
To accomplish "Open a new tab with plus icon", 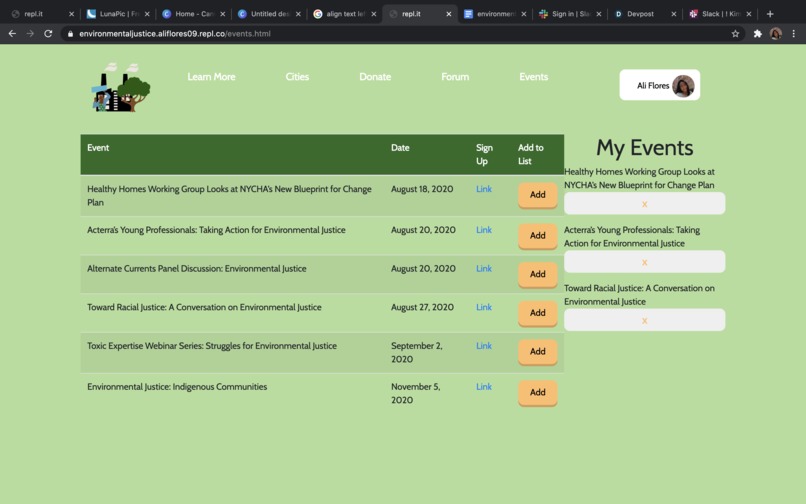I will coord(770,14).
